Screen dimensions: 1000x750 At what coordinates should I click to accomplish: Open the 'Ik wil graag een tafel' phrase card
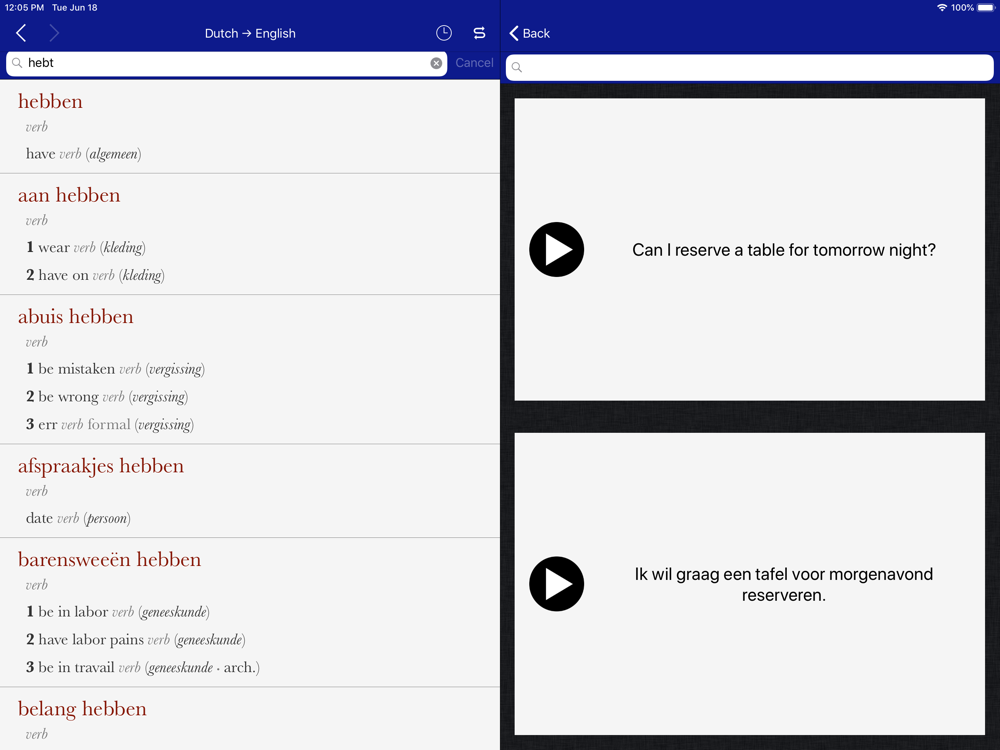click(749, 584)
